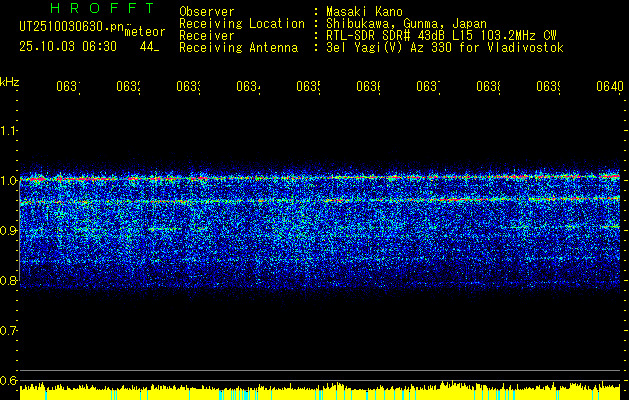
Task: Click the 0632 time marker
Action: tap(128, 87)
